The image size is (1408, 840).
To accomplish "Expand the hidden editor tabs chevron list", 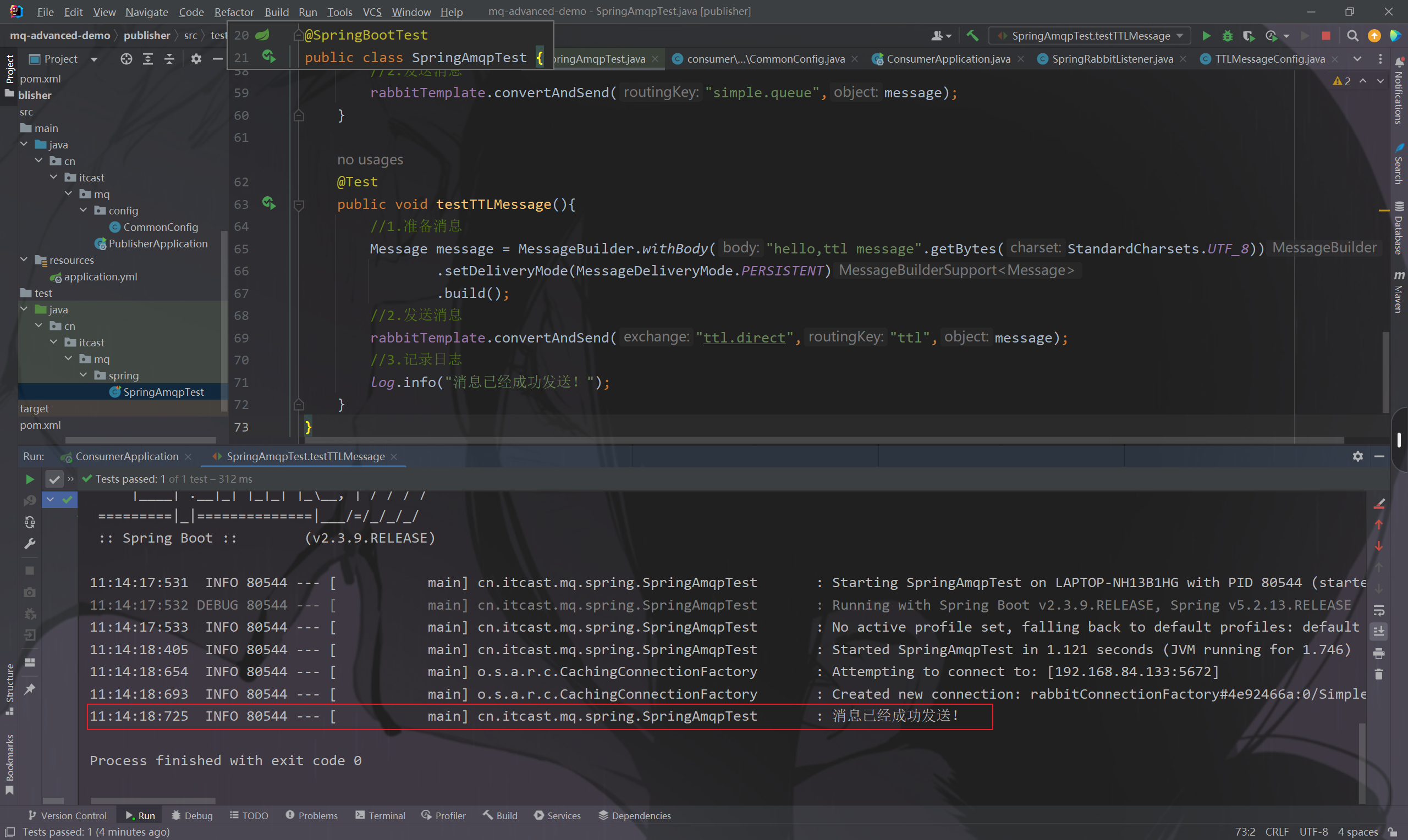I will [x=1357, y=59].
